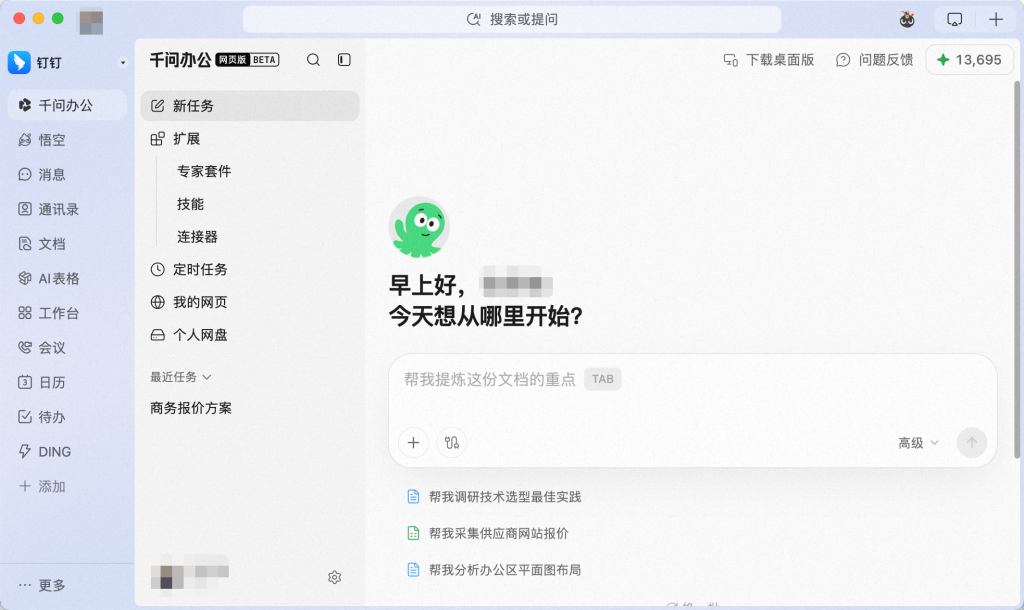Select 扩展 in the panel

click(250, 138)
